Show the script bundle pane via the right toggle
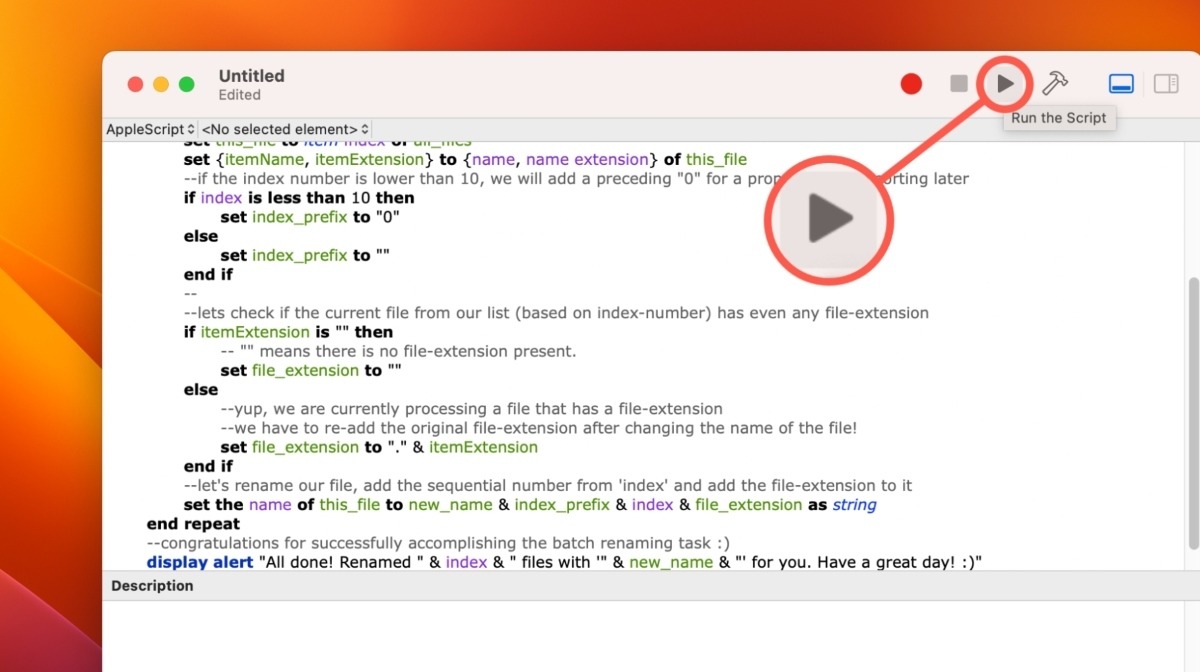 point(1167,84)
